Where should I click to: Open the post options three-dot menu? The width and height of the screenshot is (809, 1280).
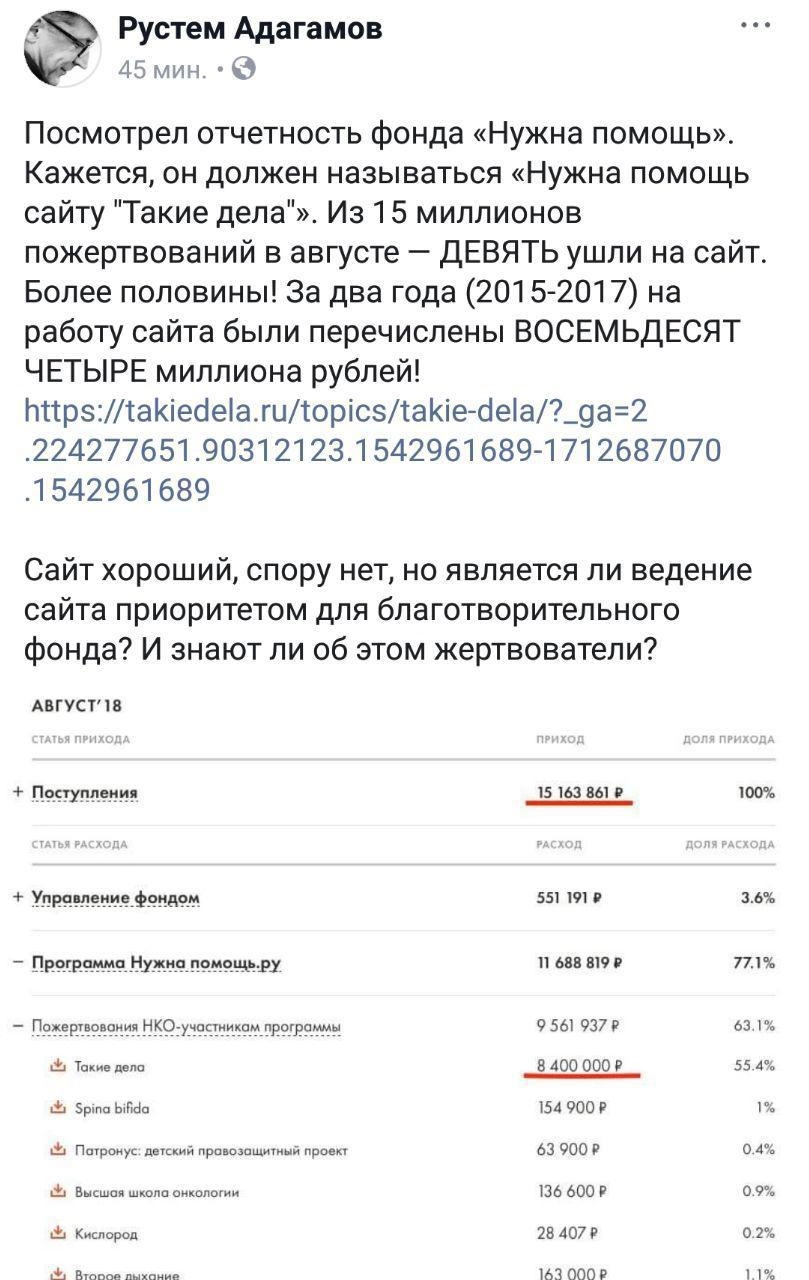pos(756,26)
